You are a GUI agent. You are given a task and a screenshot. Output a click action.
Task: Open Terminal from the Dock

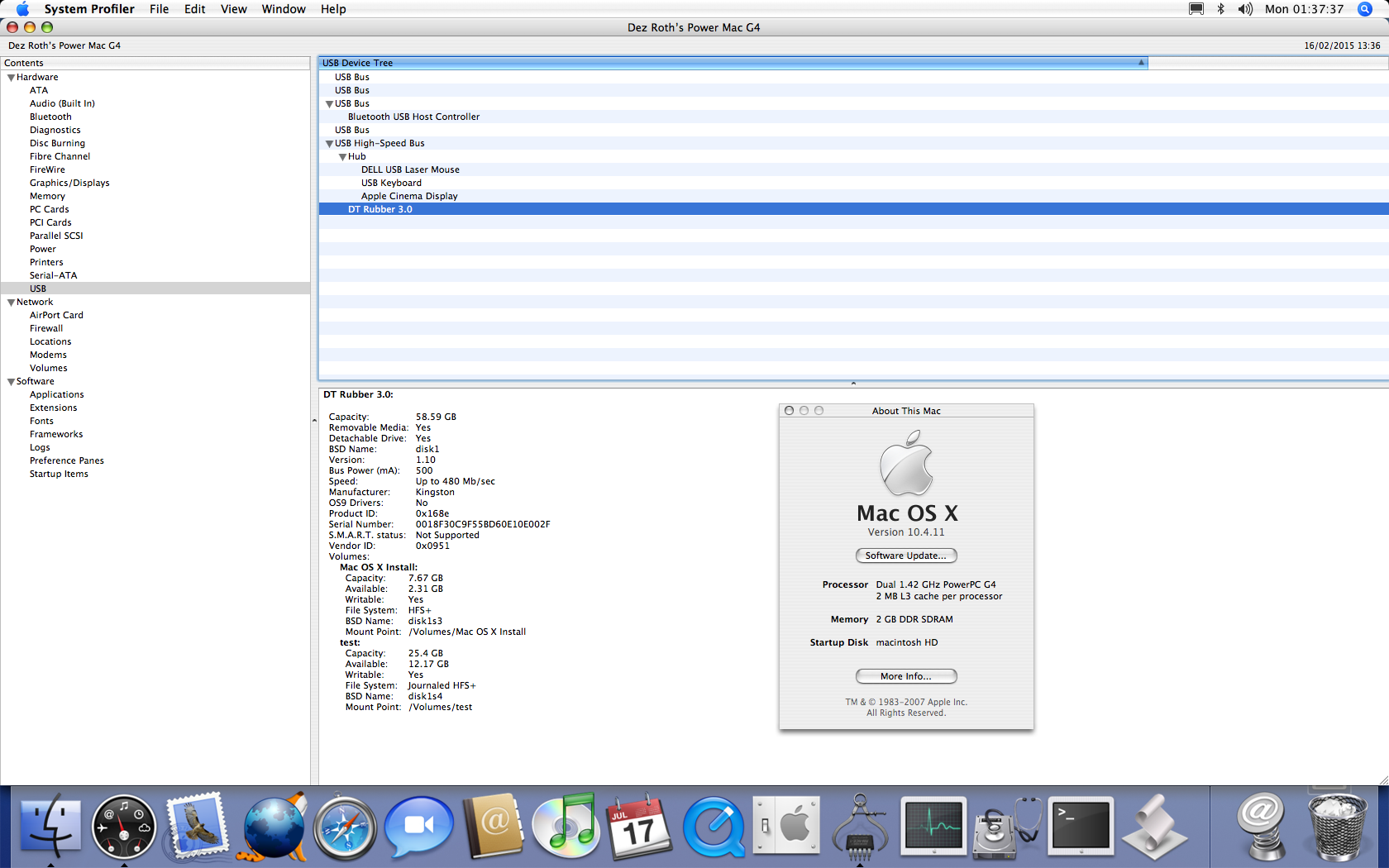[x=1081, y=826]
